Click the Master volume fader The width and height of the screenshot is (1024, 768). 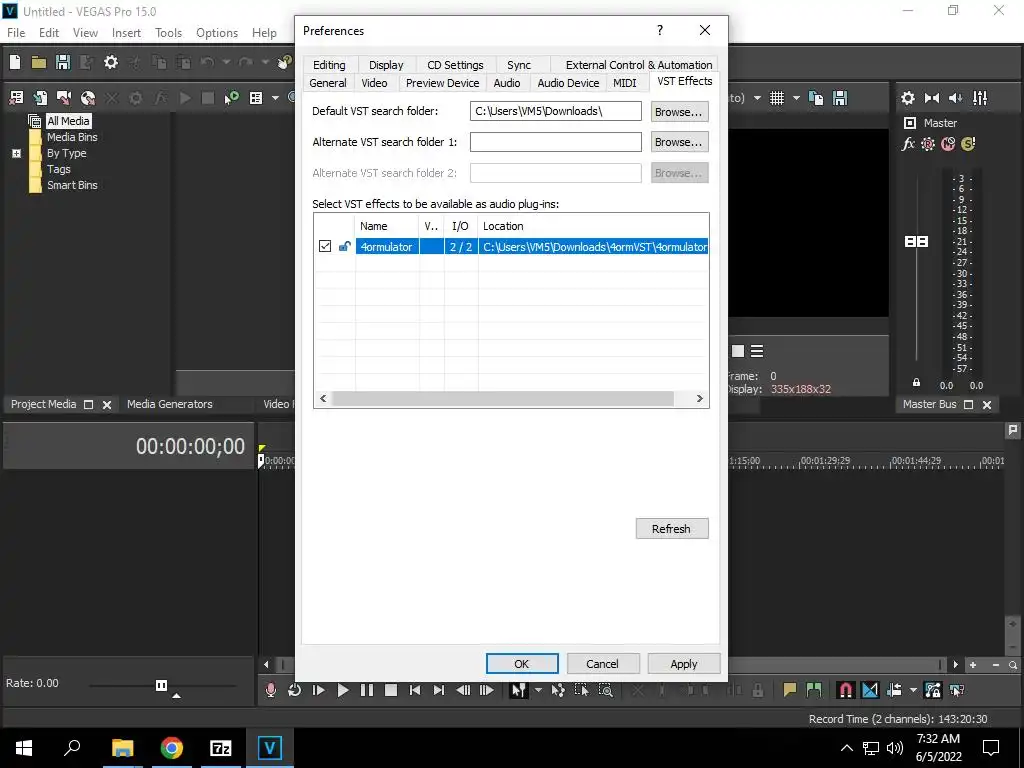916,242
